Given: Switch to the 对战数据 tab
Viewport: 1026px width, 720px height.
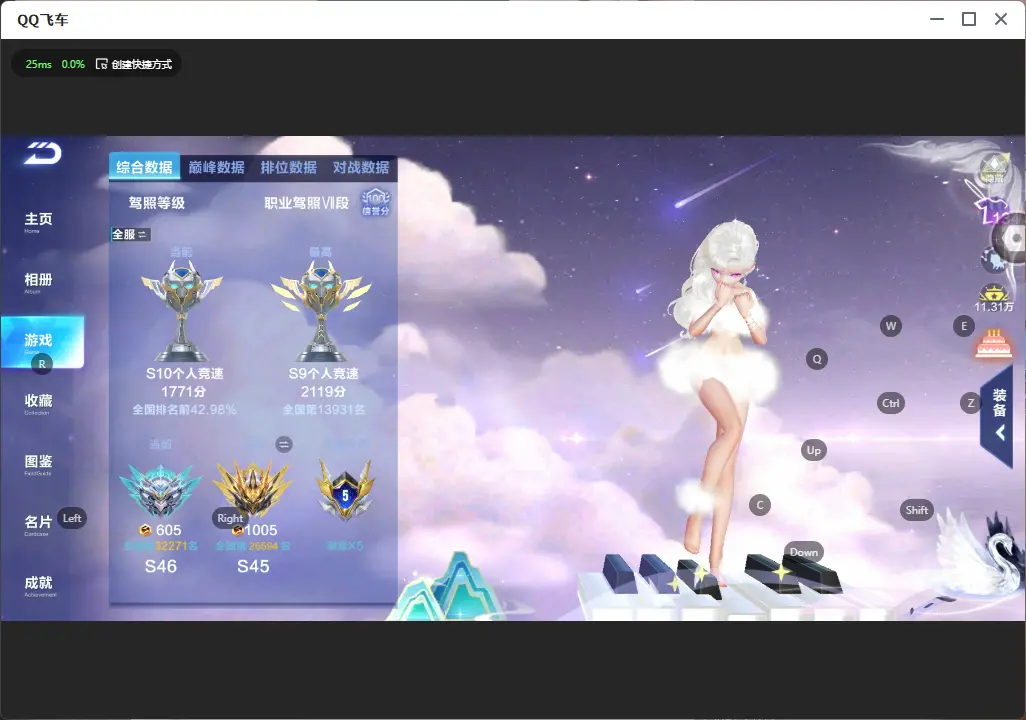Looking at the screenshot, I should pyautogui.click(x=361, y=168).
